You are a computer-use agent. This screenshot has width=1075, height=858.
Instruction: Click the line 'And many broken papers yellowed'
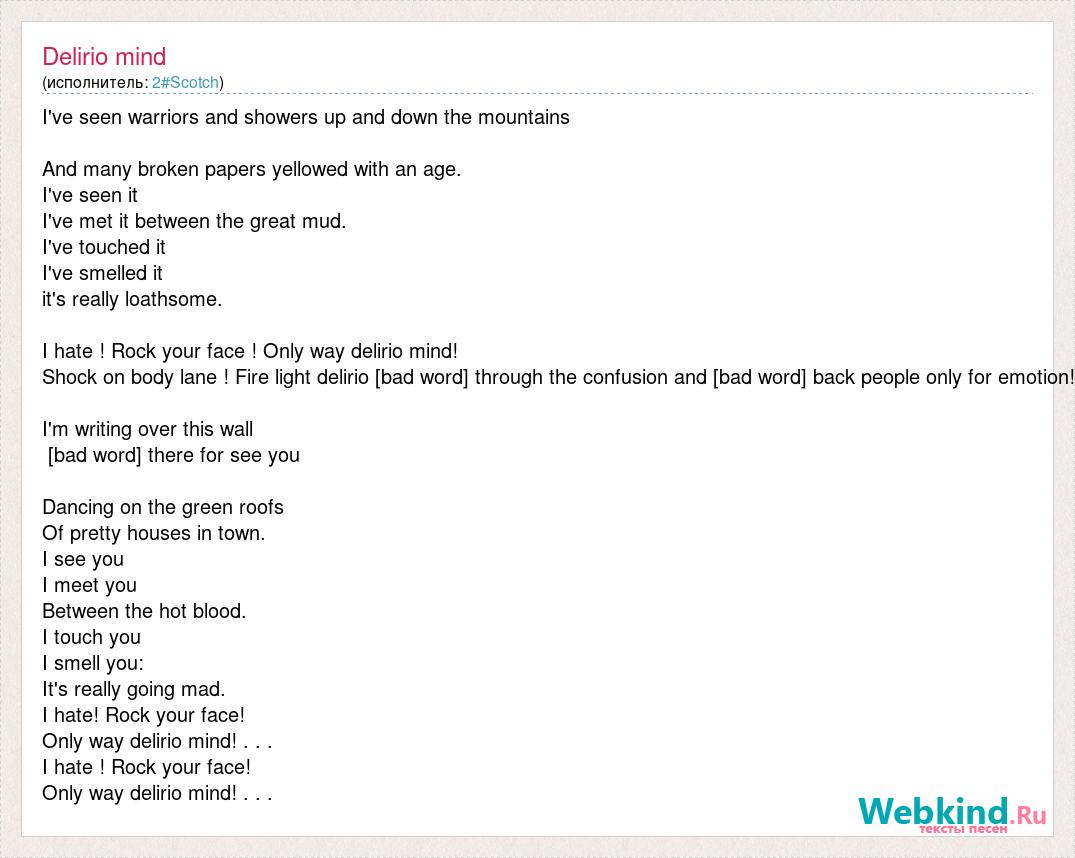[252, 169]
